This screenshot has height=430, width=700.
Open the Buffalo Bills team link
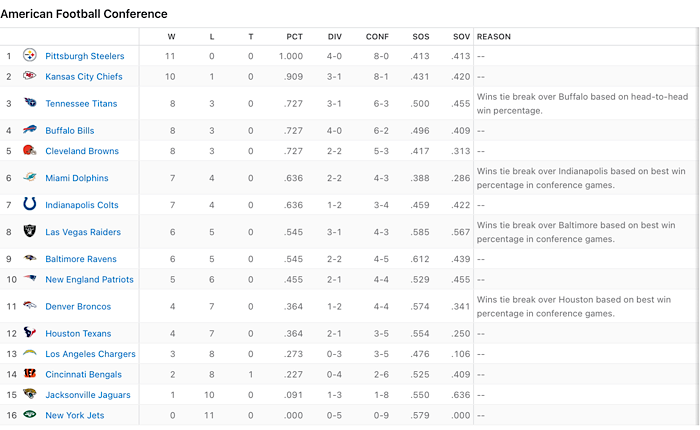pyautogui.click(x=70, y=130)
